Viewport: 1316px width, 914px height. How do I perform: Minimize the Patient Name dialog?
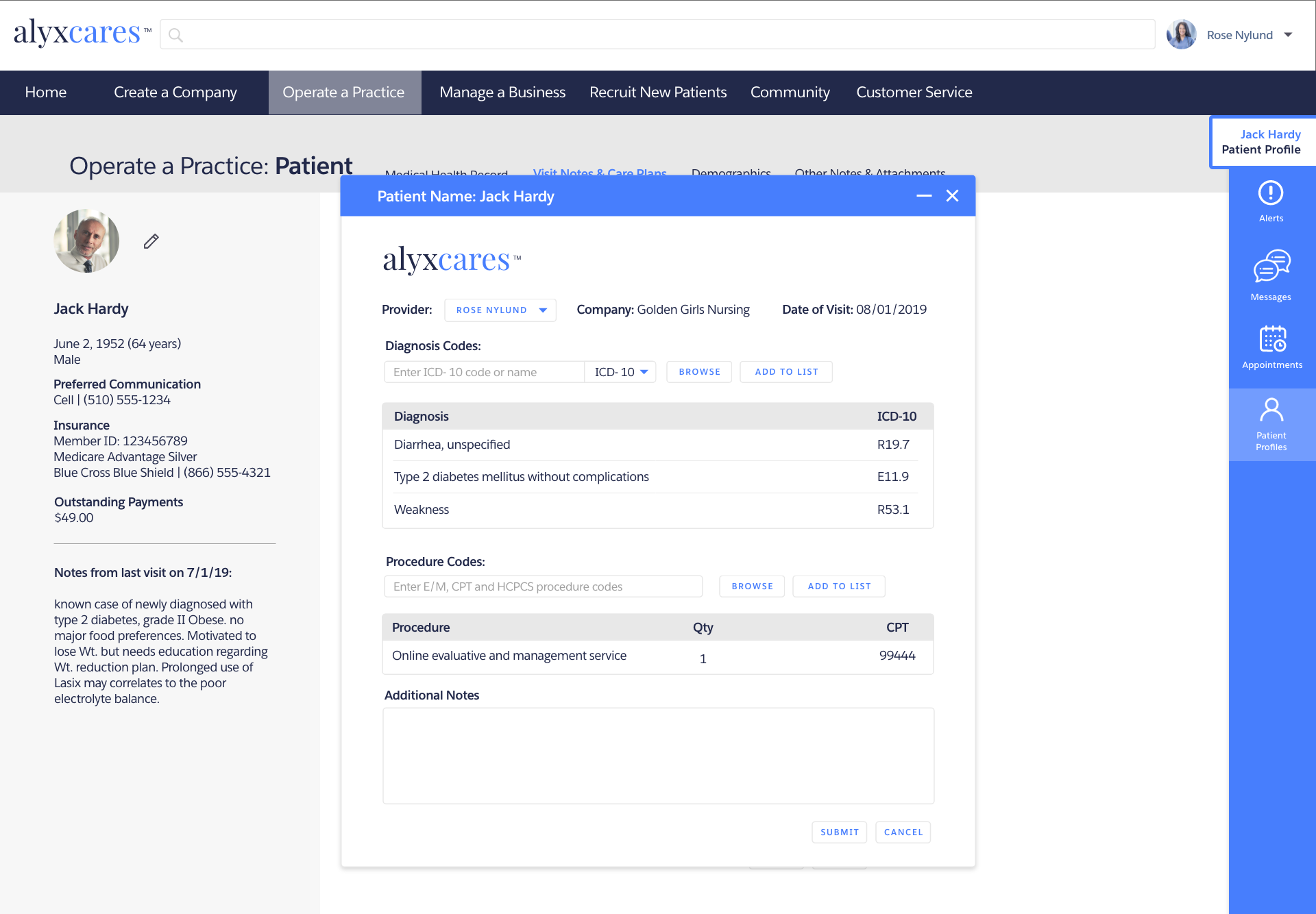924,196
